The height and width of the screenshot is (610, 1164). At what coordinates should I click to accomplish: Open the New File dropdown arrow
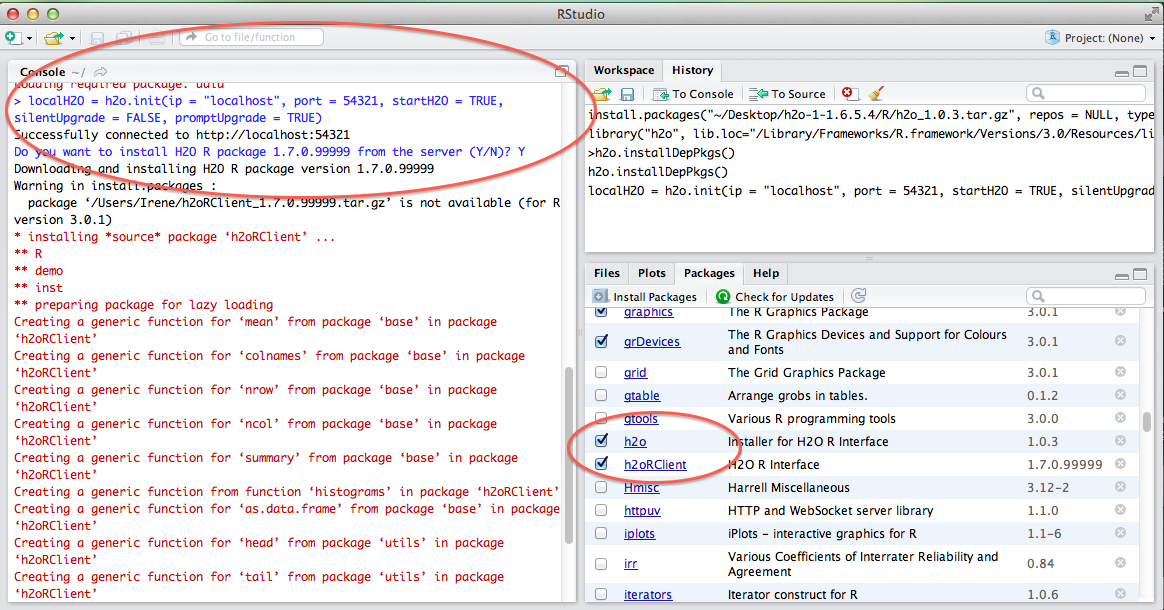[29, 38]
